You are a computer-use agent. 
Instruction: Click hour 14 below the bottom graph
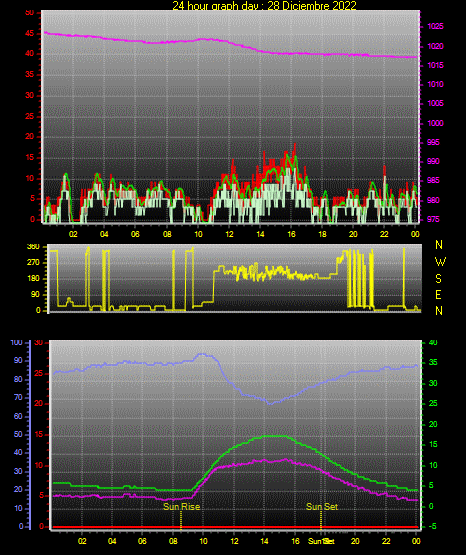[264, 541]
